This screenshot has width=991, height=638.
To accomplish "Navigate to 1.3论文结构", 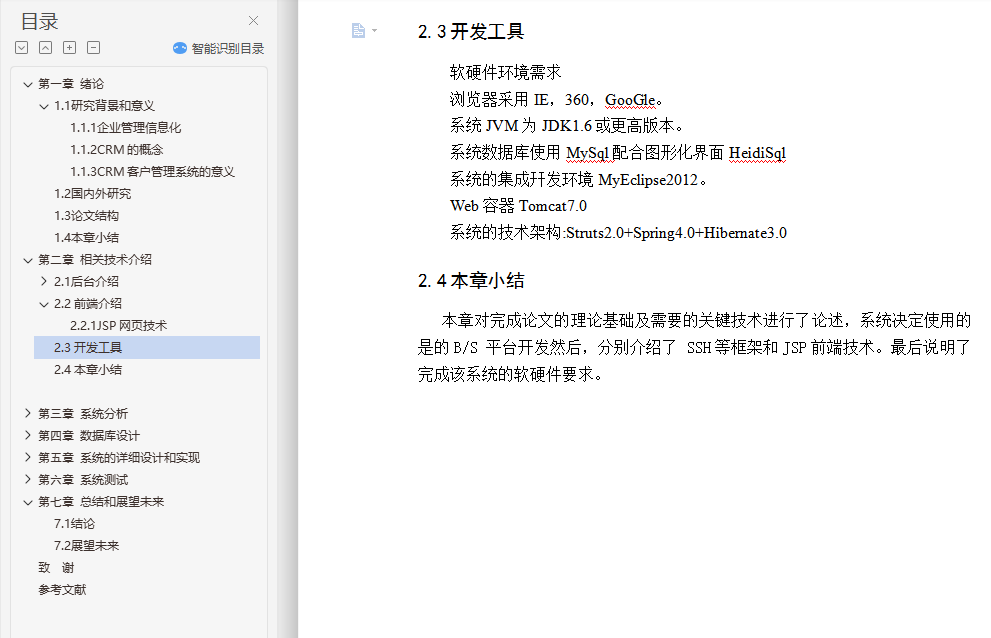I will 86,216.
